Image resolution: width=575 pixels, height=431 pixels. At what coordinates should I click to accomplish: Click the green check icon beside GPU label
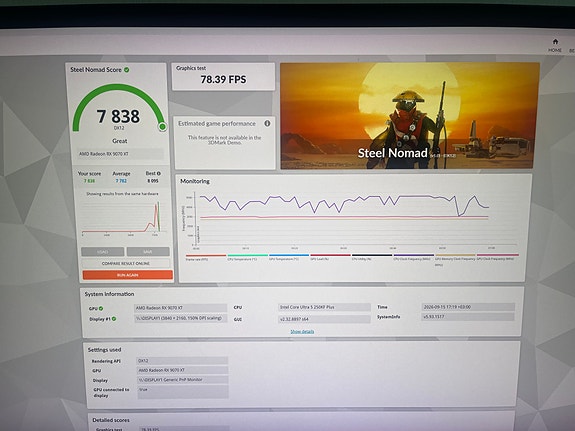tap(101, 308)
